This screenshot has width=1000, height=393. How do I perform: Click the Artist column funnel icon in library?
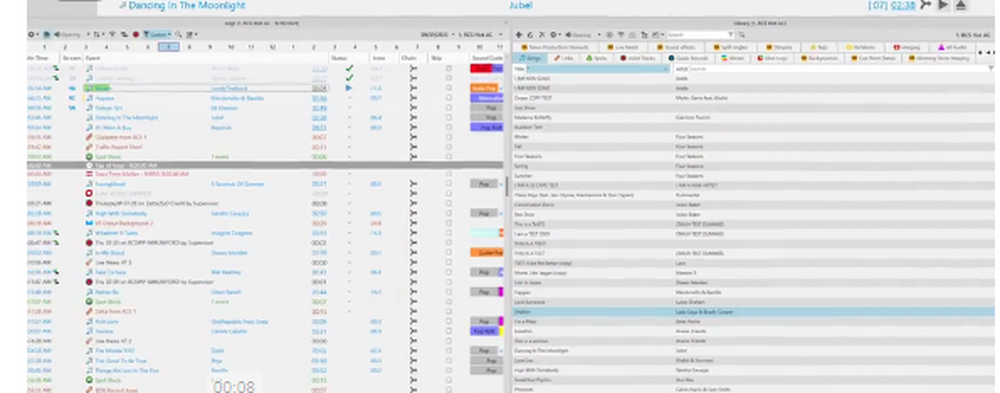[990, 68]
